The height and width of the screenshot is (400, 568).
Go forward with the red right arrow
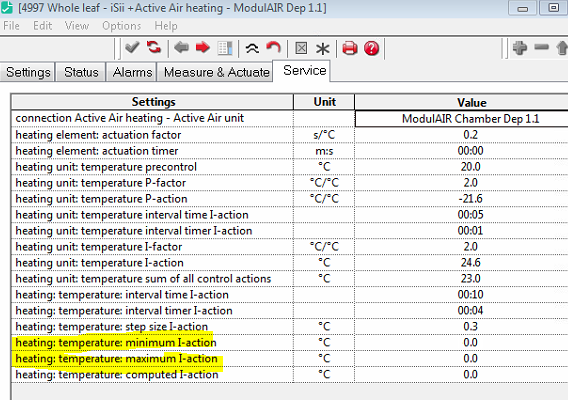pyautogui.click(x=203, y=47)
